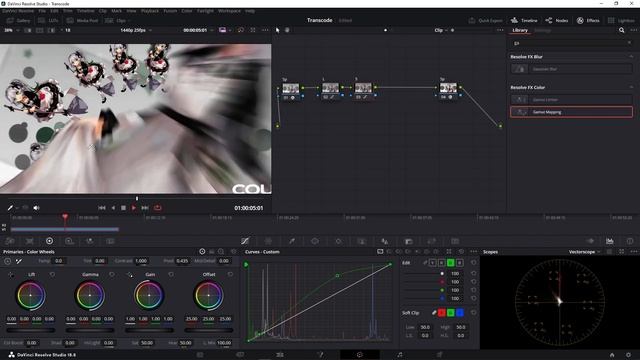
Task: Play in reverse
Action: tap(113, 208)
